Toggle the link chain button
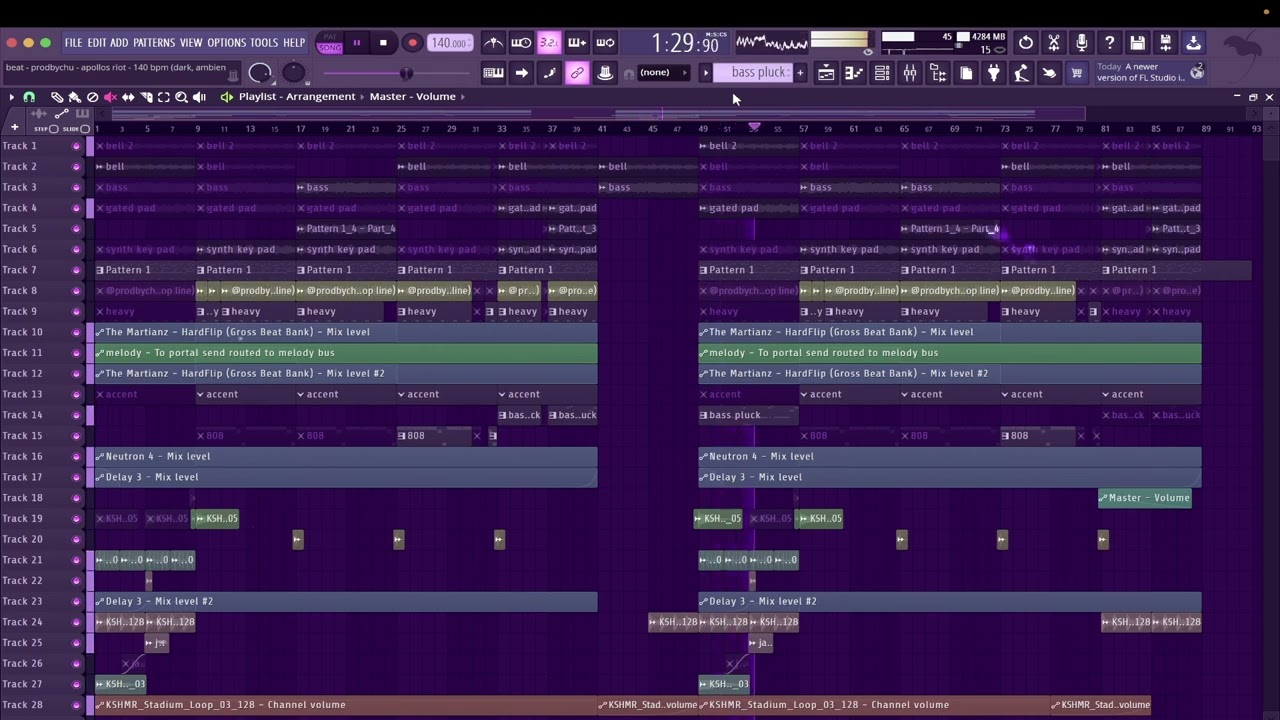Viewport: 1280px width, 720px height. pyautogui.click(x=577, y=73)
